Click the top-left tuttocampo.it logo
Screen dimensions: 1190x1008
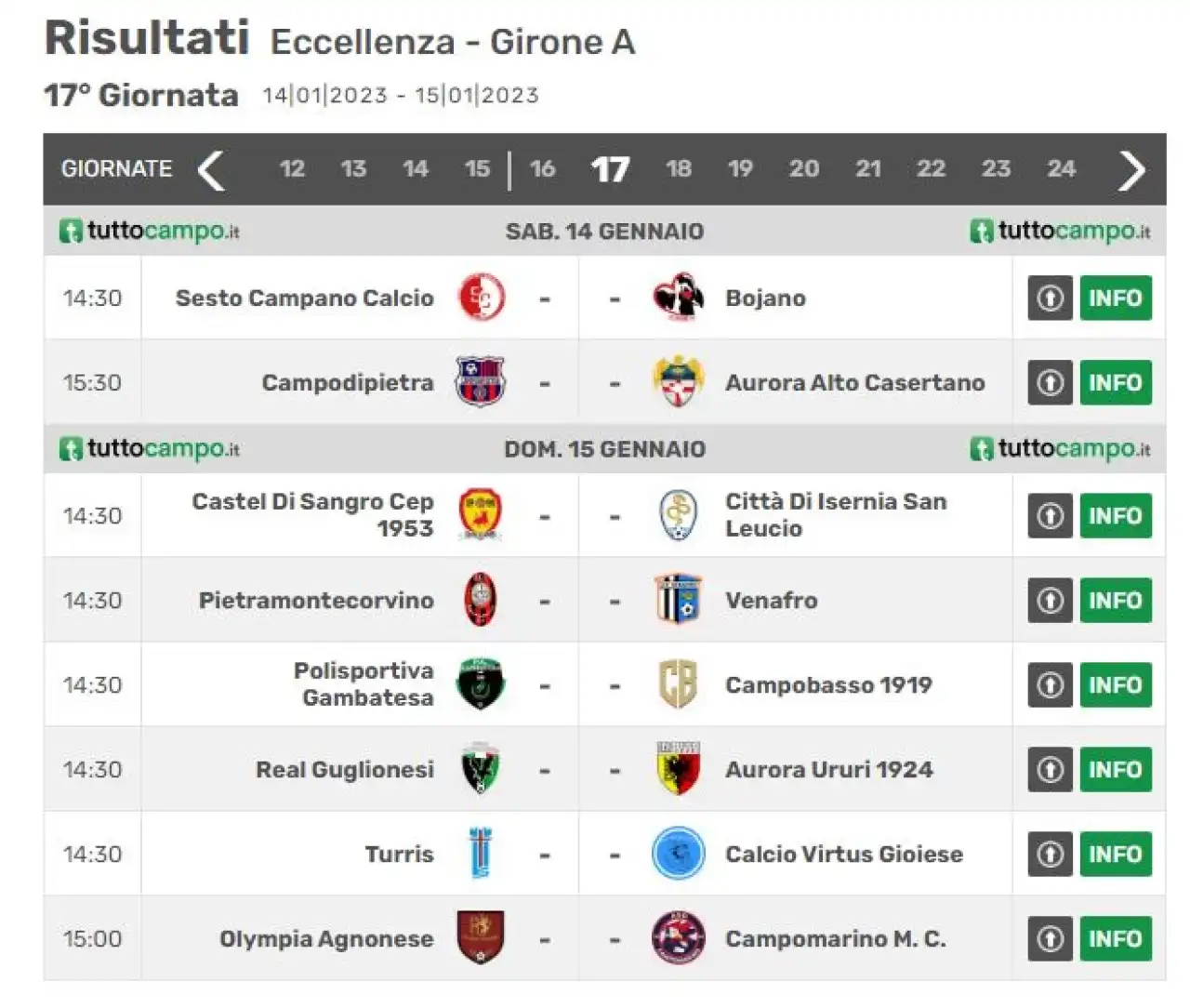pyautogui.click(x=149, y=231)
